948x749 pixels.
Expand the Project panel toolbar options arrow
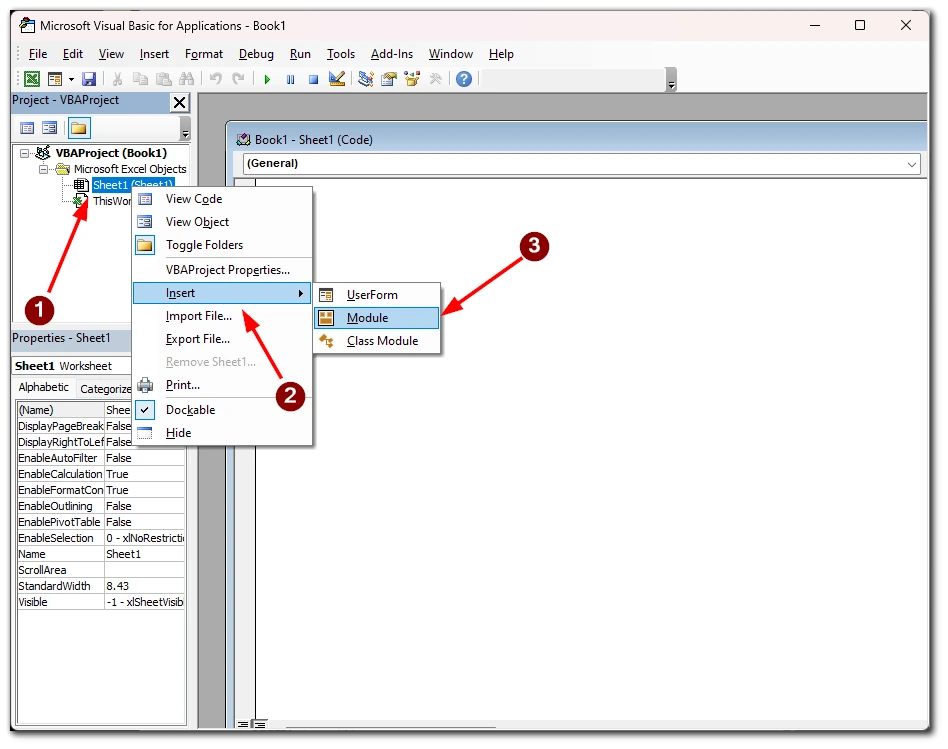pos(185,129)
